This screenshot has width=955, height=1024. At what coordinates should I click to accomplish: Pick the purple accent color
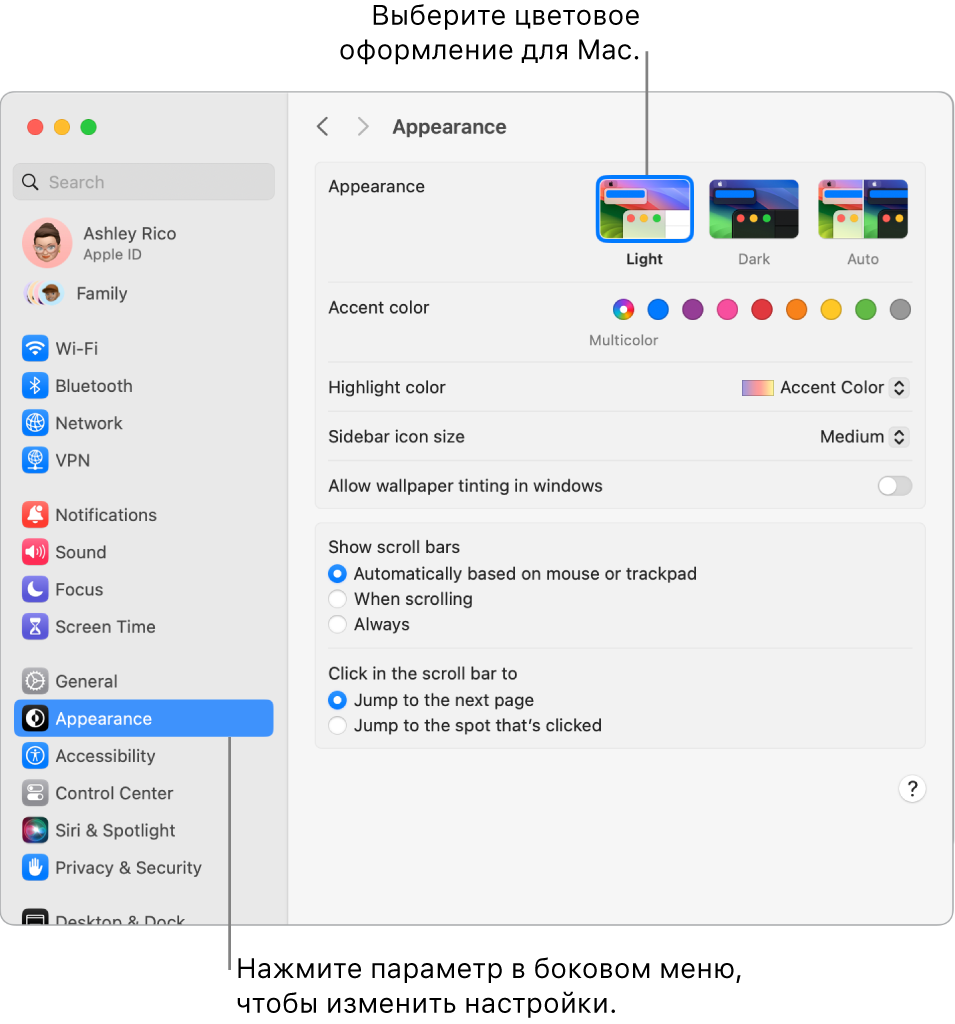coord(692,310)
